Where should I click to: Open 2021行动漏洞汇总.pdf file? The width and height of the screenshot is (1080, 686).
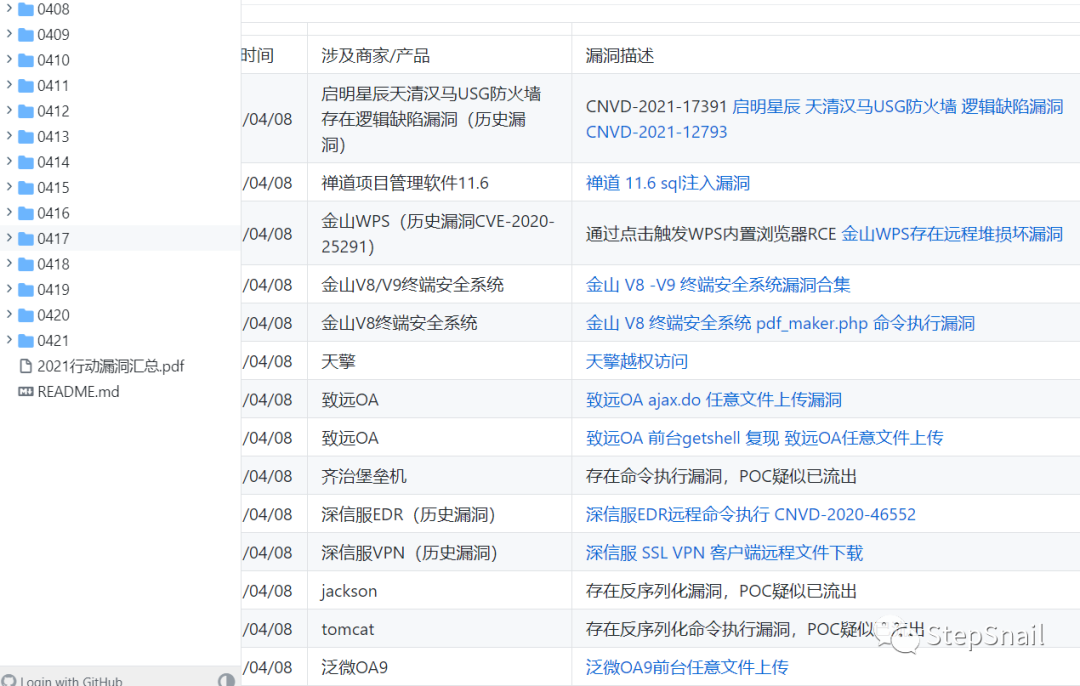pos(110,366)
